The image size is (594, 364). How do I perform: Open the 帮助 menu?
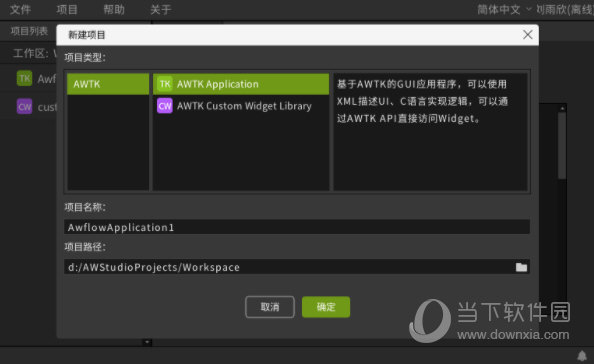tap(114, 9)
